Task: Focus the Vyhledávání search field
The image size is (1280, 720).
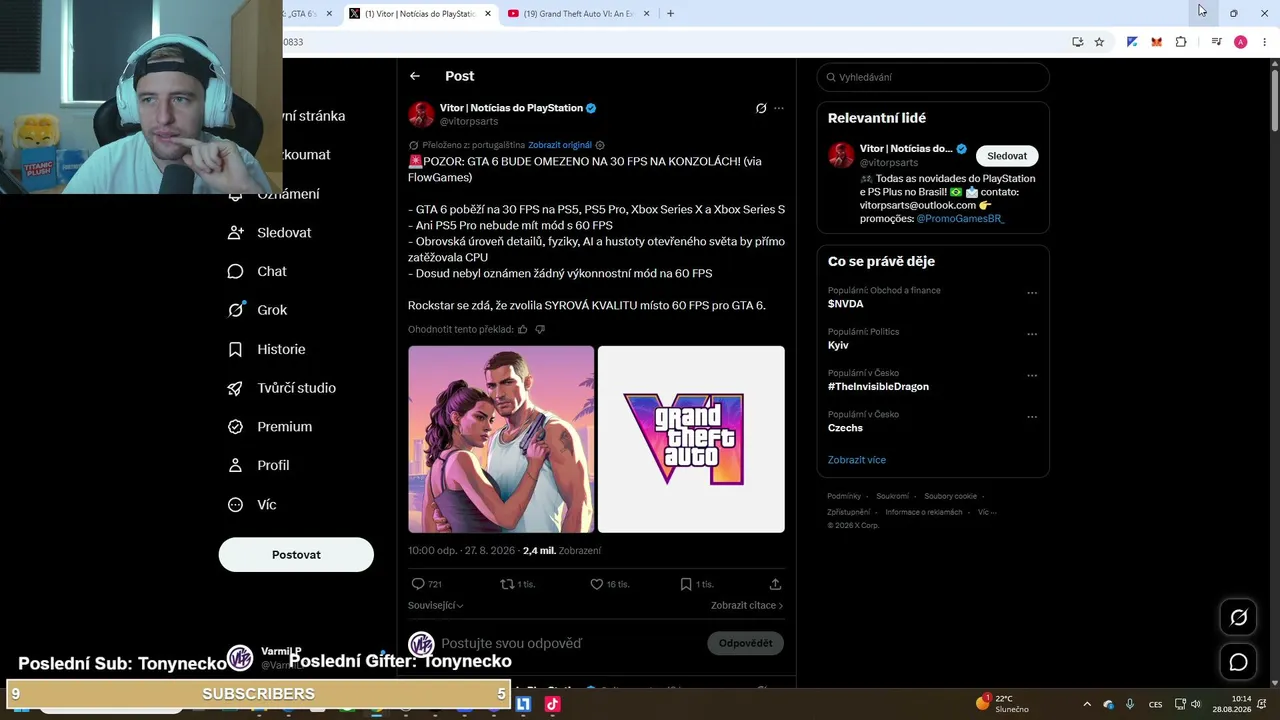Action: [933, 77]
